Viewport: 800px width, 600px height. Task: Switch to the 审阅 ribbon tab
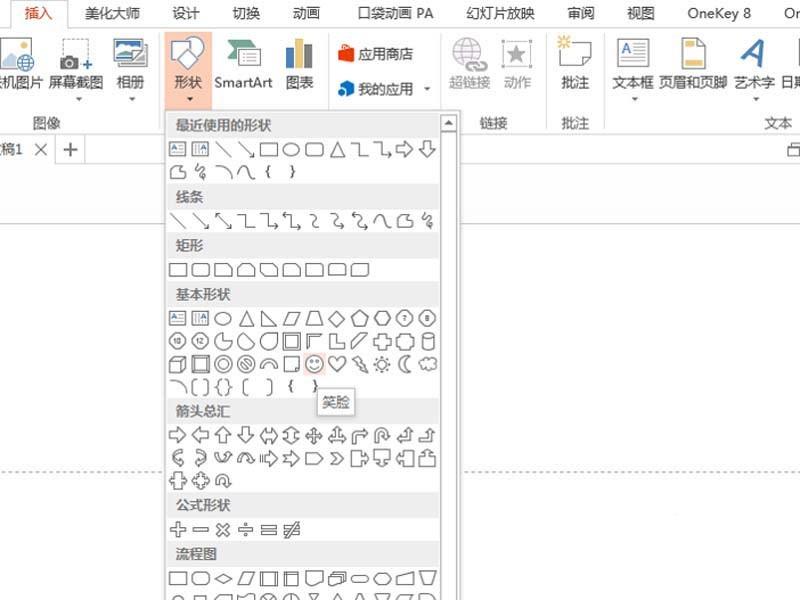pos(581,14)
